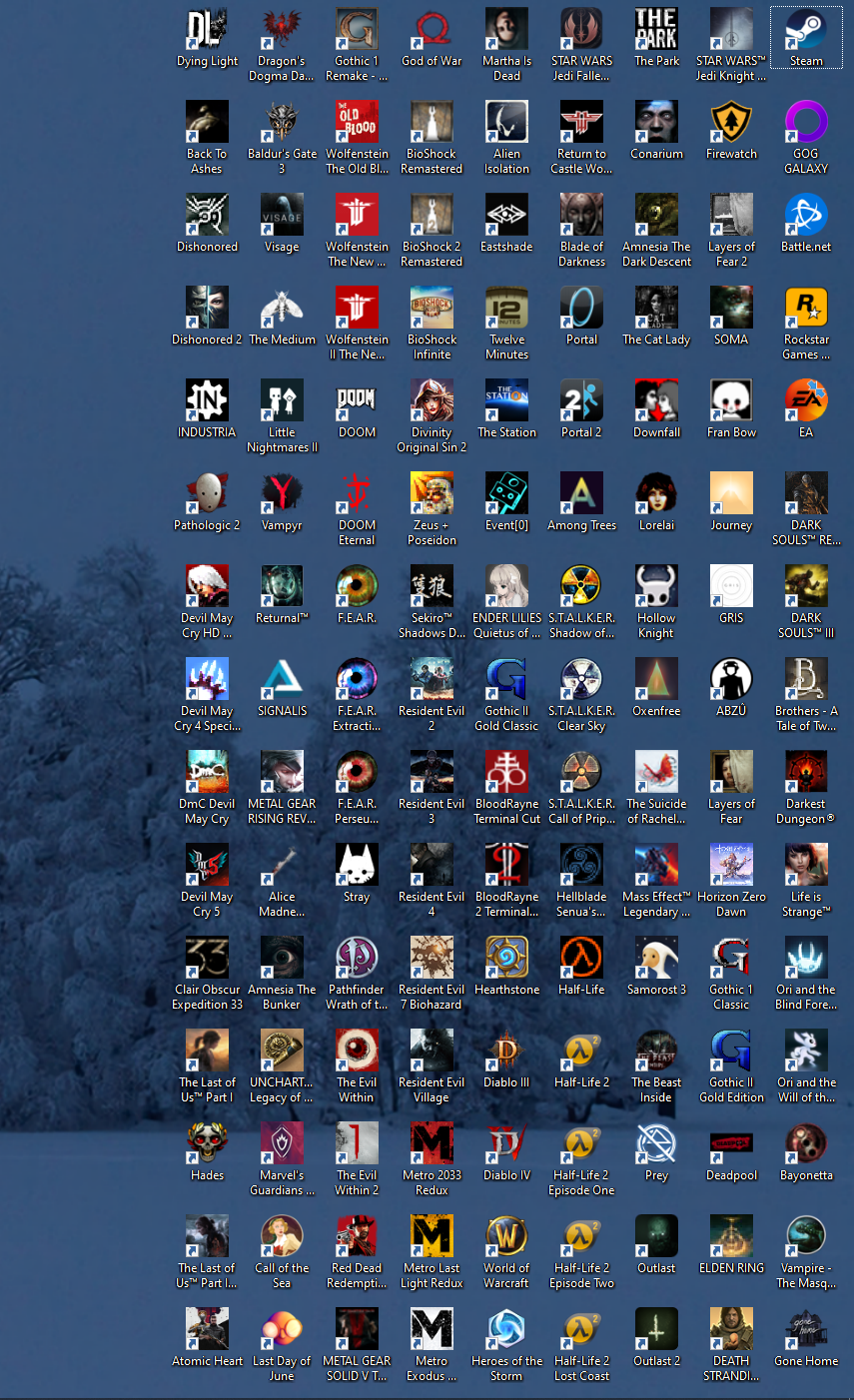Click the Rockstar Games launcher icon
The width and height of the screenshot is (854, 1400).
pos(806,308)
